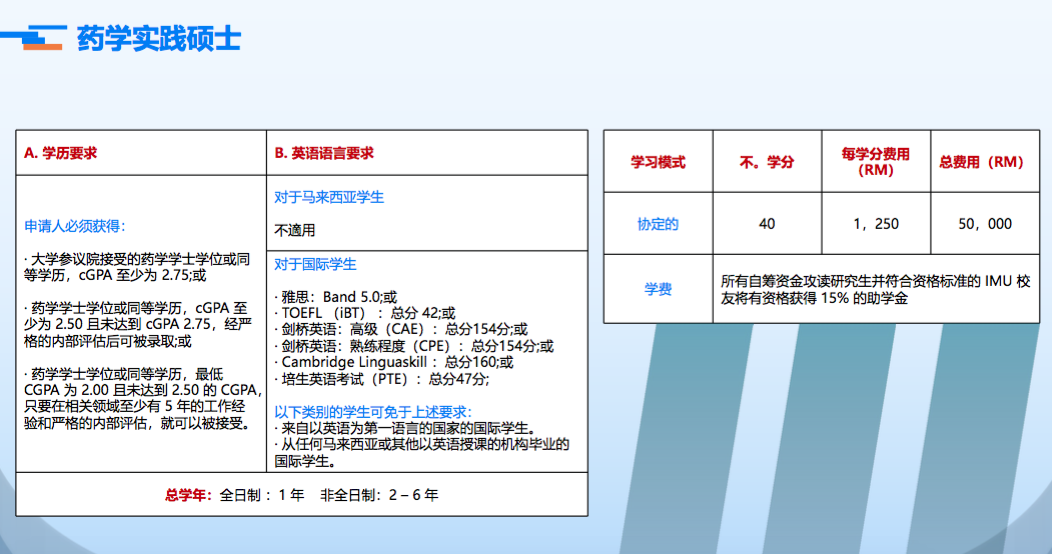Click the 申请人必须获得 blue heading
Image resolution: width=1052 pixels, height=554 pixels.
tap(75, 226)
